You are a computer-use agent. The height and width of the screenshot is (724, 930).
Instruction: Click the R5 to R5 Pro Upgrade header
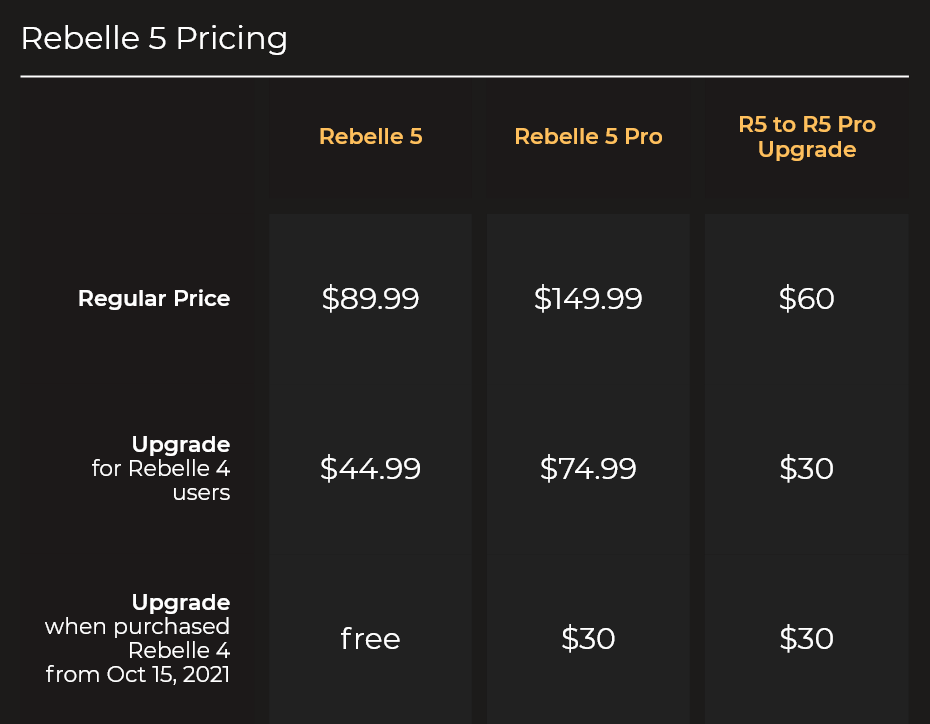pyautogui.click(x=807, y=136)
